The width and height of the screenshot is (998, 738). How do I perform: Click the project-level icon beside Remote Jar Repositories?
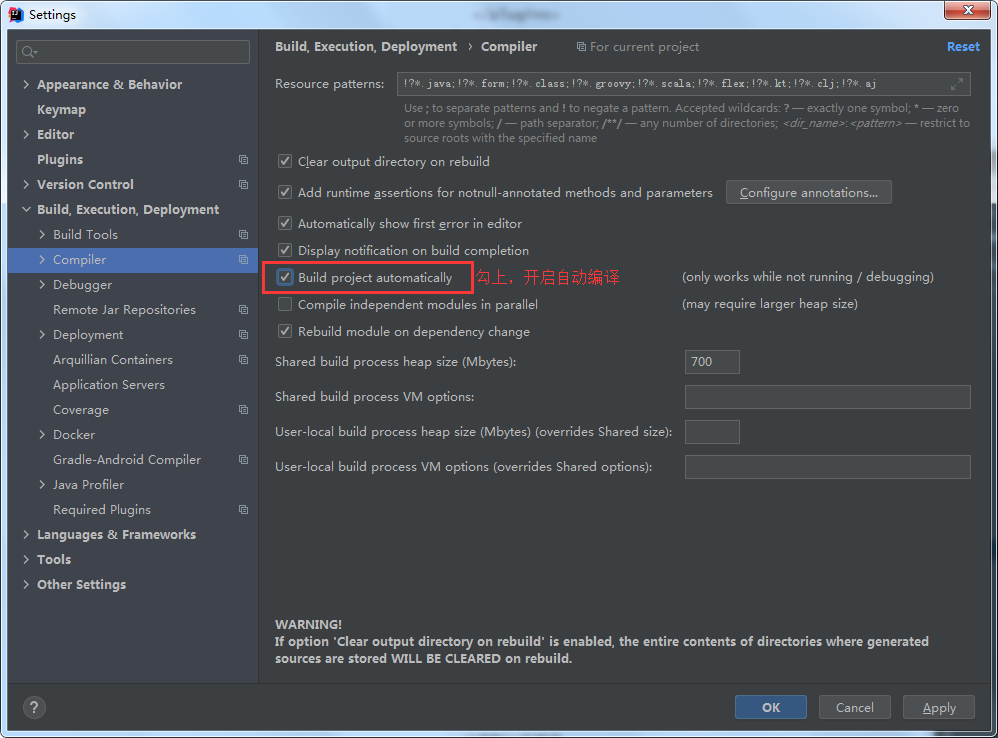(243, 310)
